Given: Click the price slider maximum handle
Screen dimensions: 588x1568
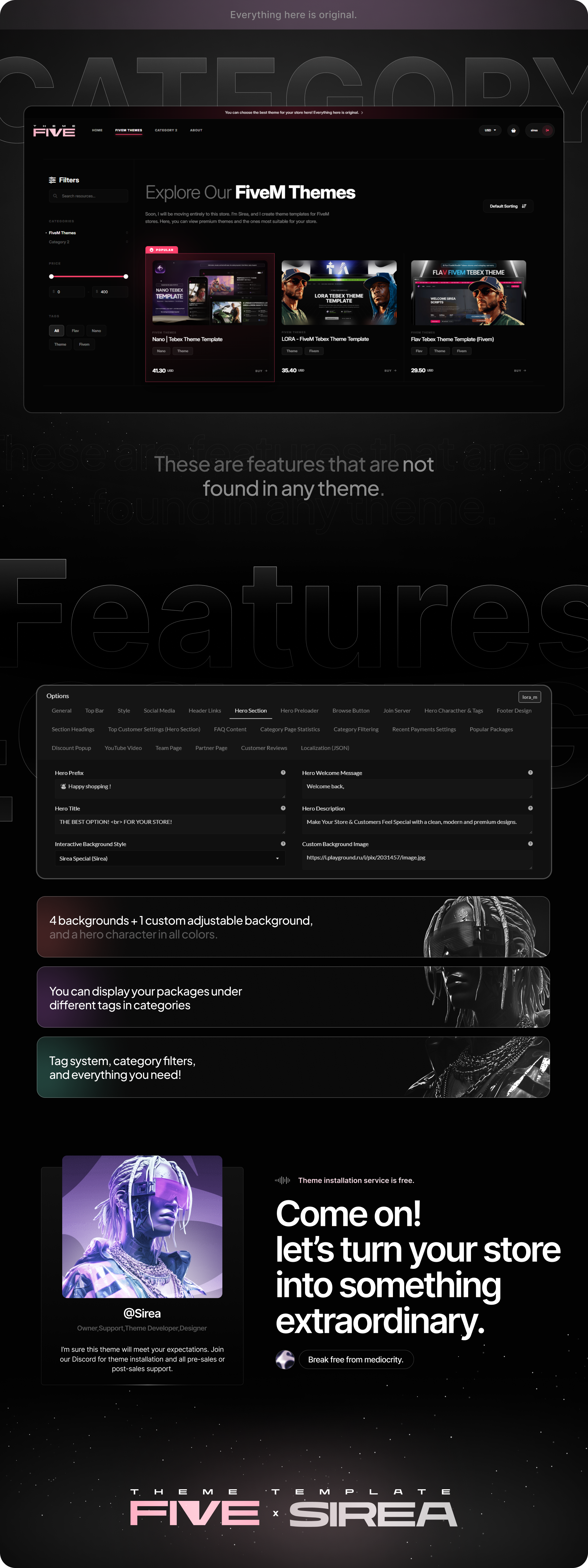Looking at the screenshot, I should click(x=126, y=276).
